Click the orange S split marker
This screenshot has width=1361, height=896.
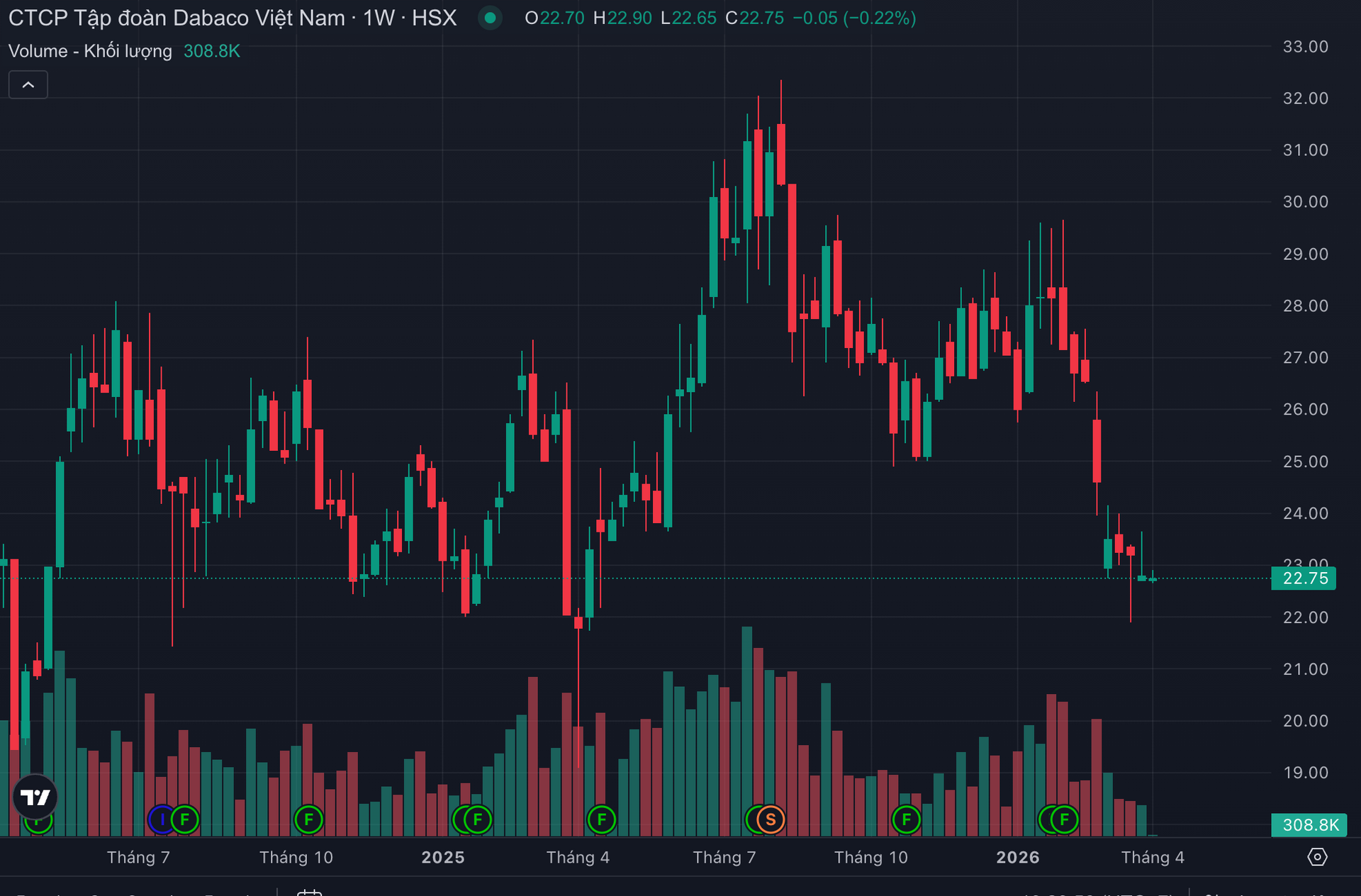tap(771, 820)
